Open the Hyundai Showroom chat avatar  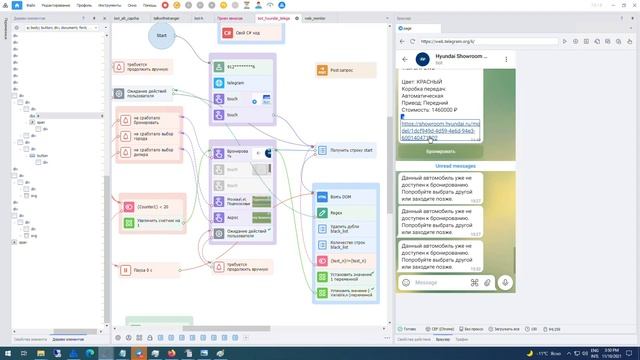[x=422, y=59]
